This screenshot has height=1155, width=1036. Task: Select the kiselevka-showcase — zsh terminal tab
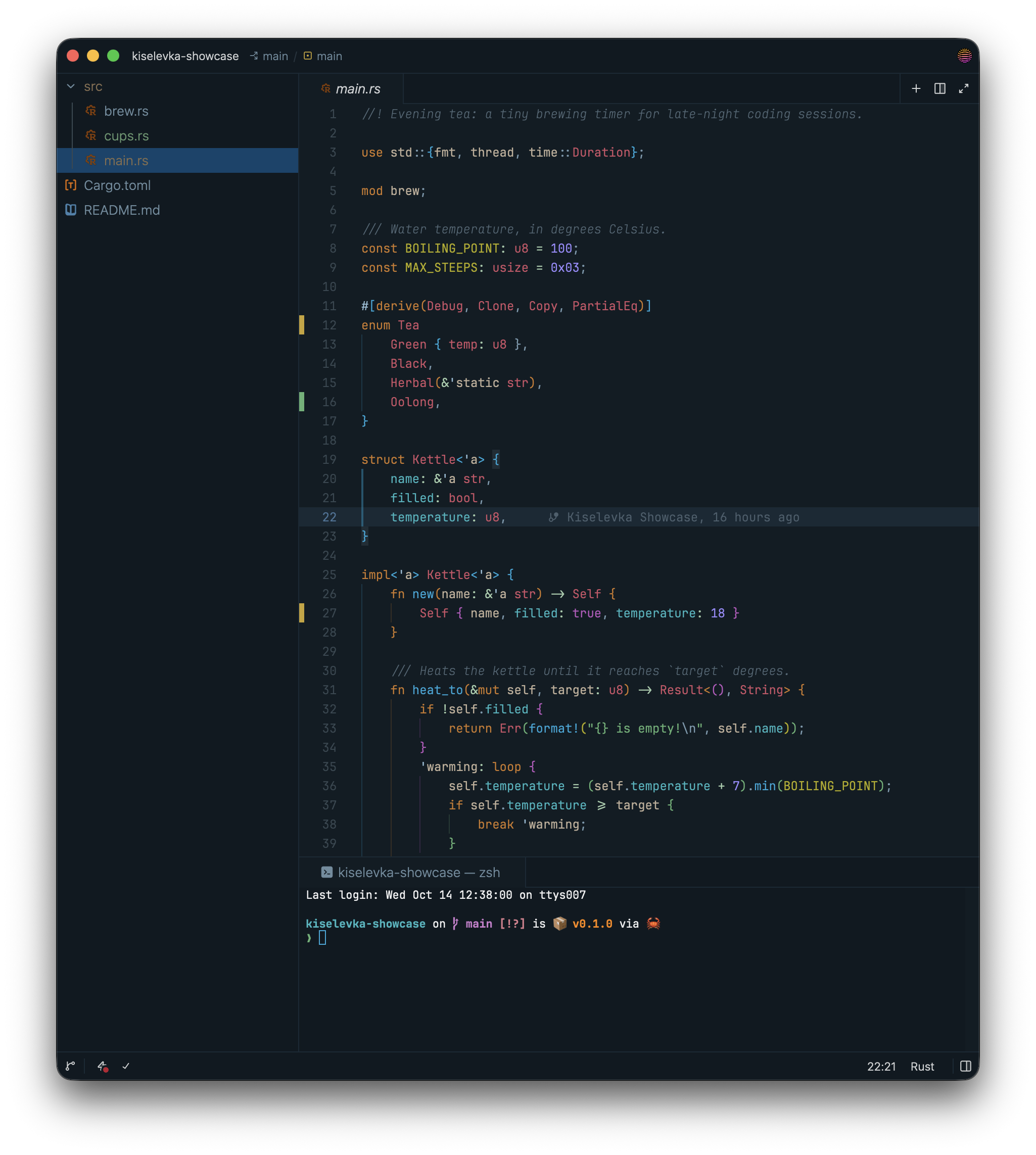pos(411,872)
